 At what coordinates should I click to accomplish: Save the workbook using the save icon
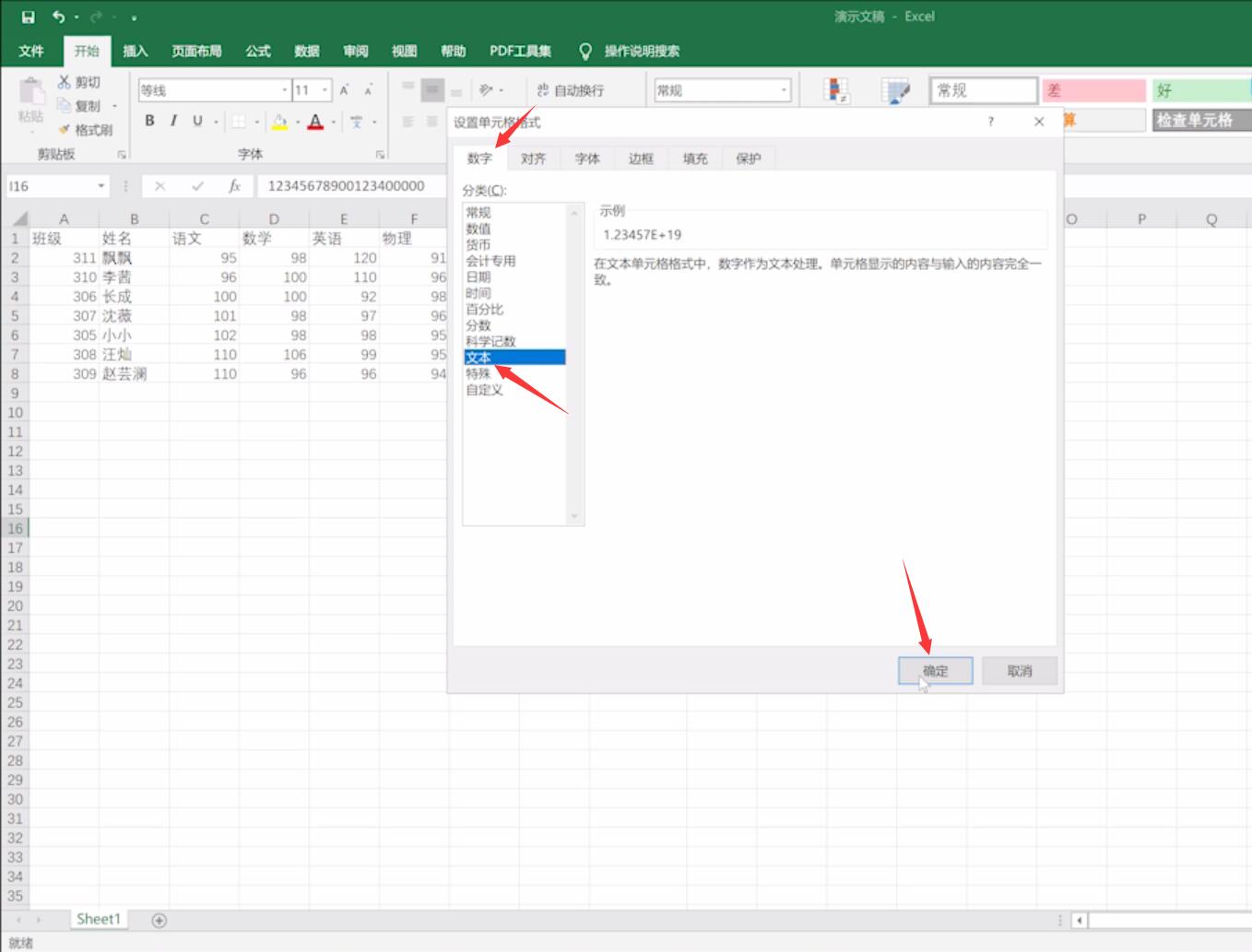click(28, 17)
